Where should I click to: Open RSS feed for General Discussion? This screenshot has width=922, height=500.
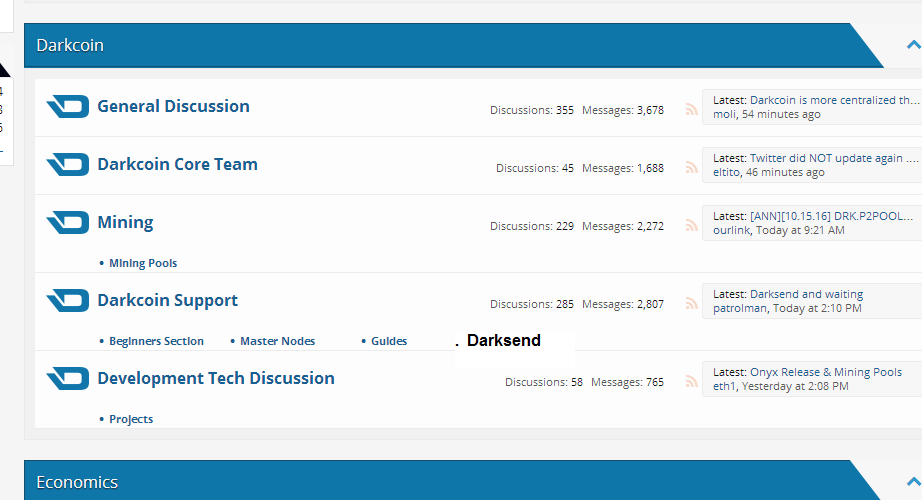(x=692, y=110)
